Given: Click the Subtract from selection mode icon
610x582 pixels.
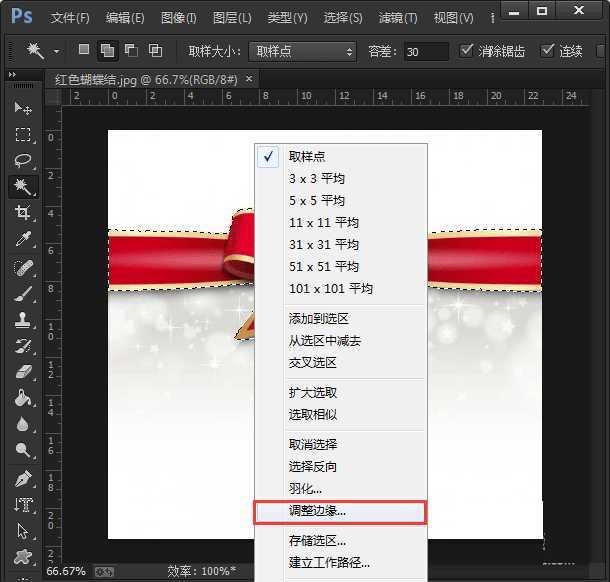Looking at the screenshot, I should [x=131, y=51].
